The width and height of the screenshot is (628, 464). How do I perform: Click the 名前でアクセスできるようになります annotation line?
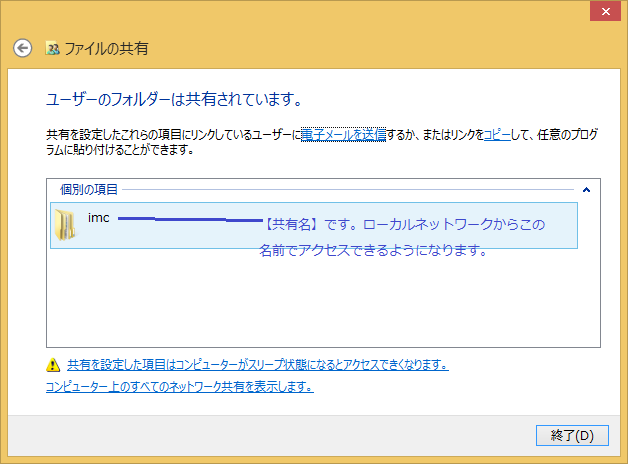[372, 251]
